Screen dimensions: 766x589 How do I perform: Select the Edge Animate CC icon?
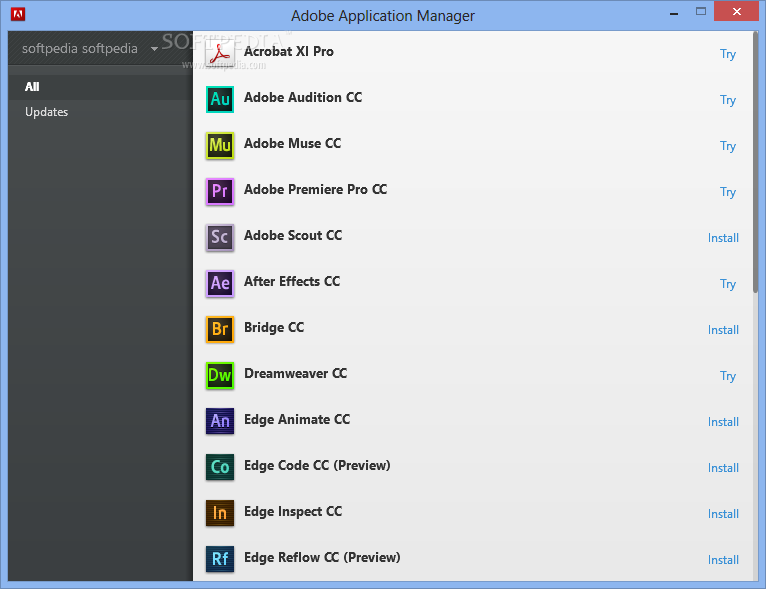coord(220,421)
